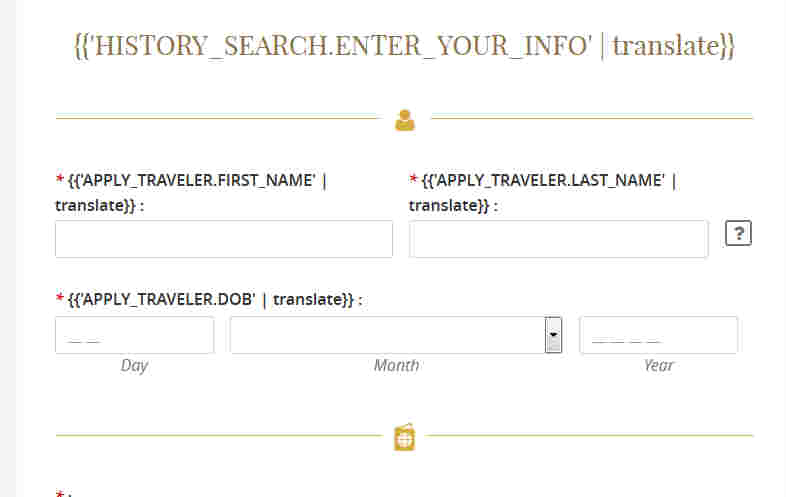Click the red asterisk before DOB label

click(x=60, y=298)
